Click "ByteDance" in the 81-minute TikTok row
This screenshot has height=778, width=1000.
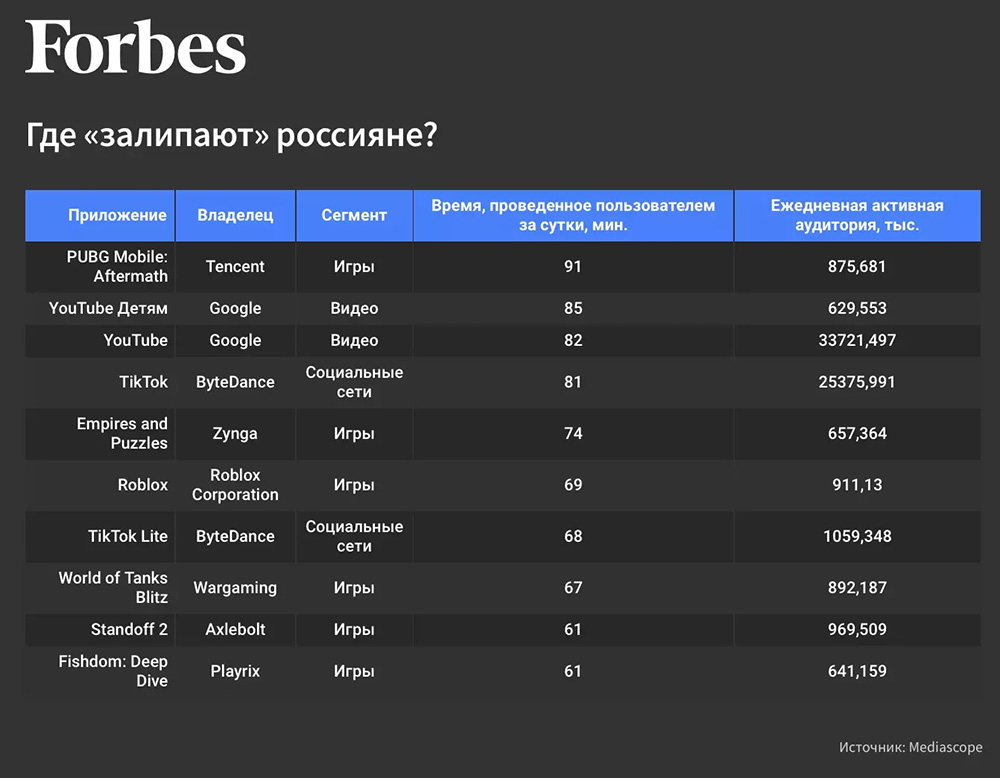pos(235,383)
